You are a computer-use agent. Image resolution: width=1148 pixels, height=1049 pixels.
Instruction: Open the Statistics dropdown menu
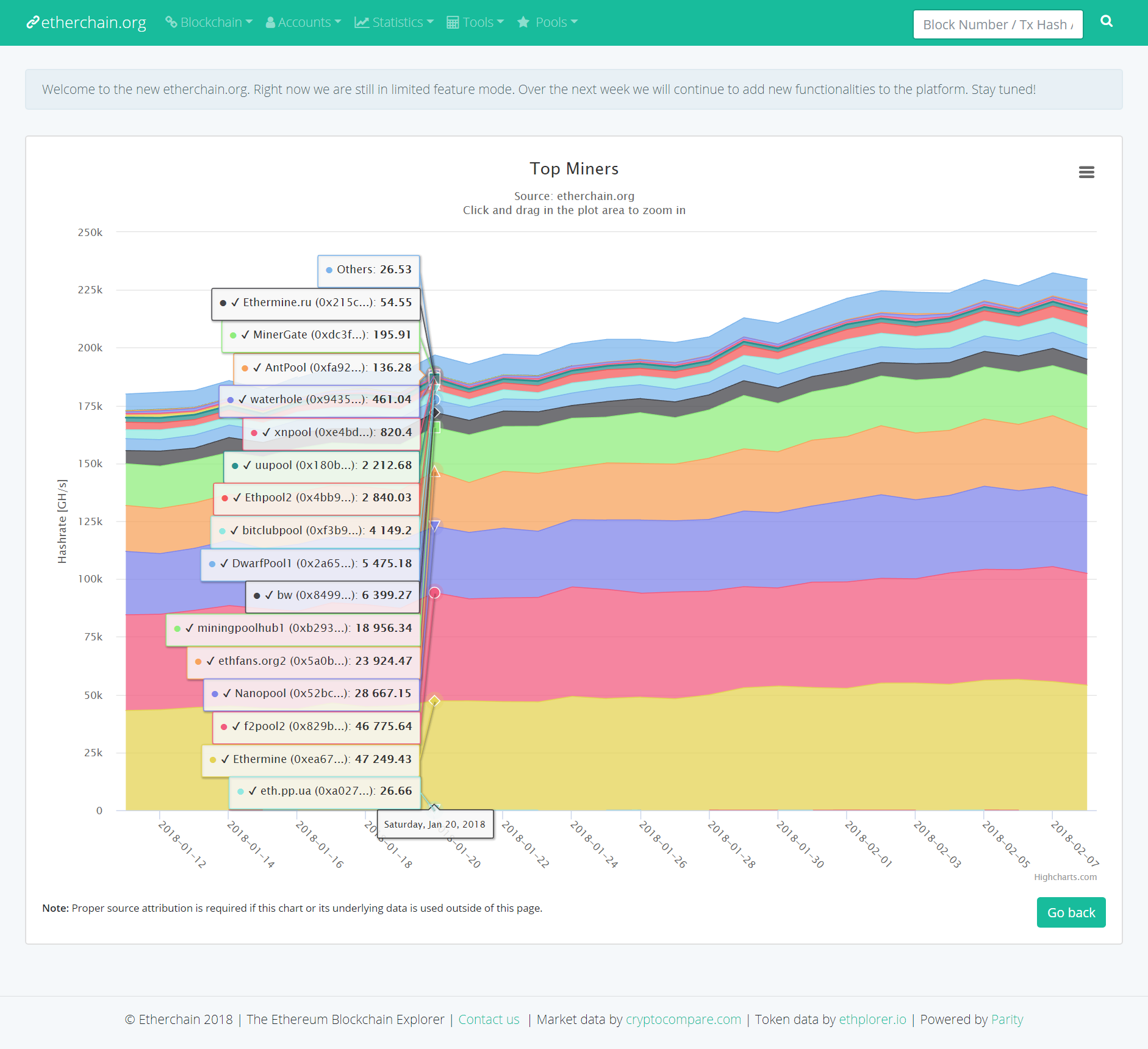[x=394, y=23]
